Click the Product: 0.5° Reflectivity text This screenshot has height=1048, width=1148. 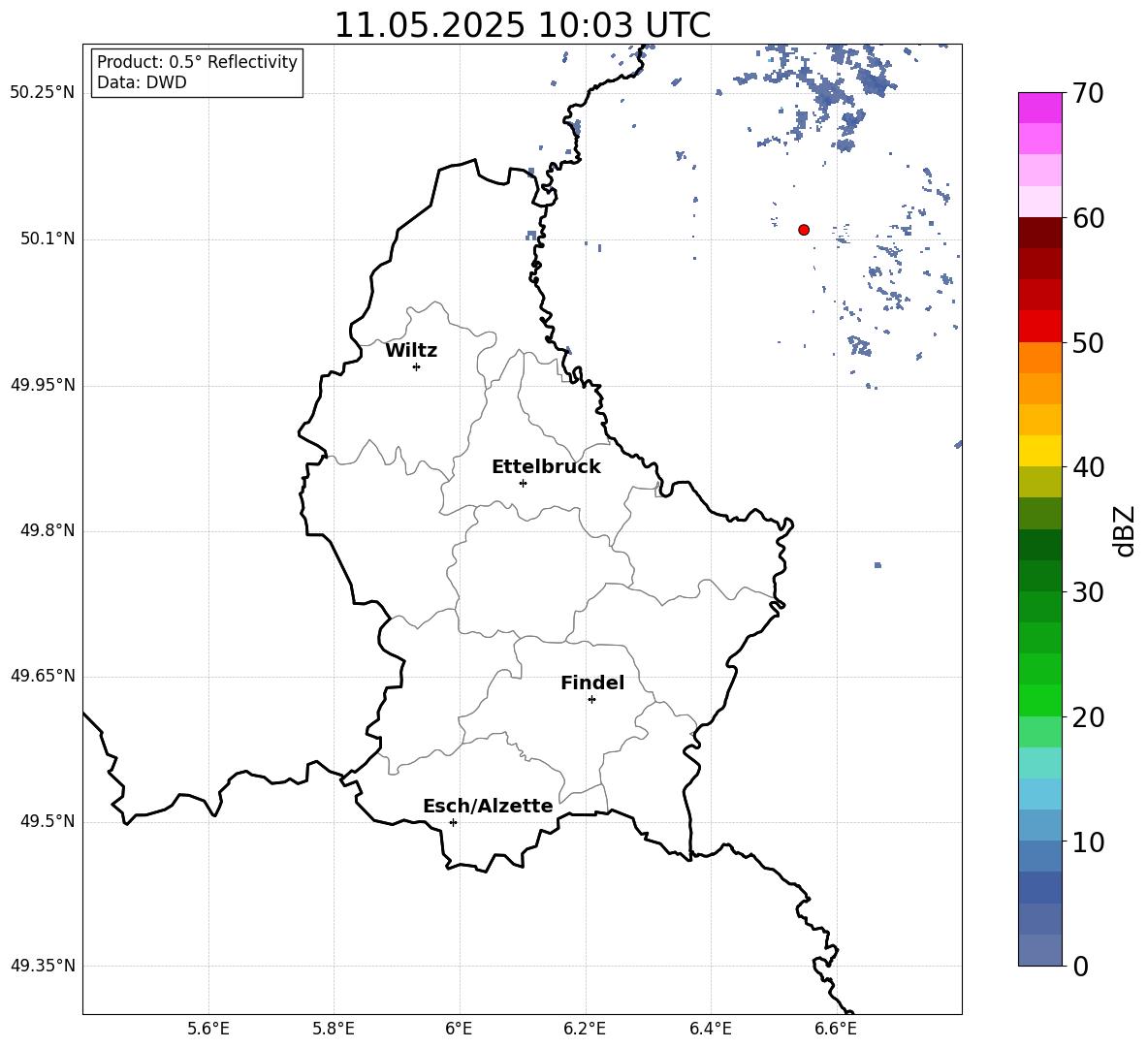[197, 61]
